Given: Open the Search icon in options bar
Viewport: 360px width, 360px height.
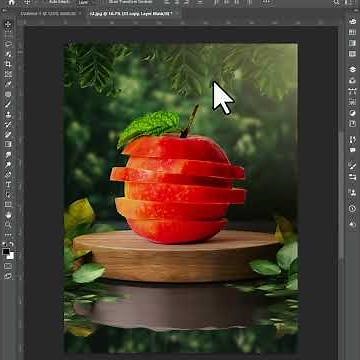Looking at the screenshot, I should [x=337, y=2].
